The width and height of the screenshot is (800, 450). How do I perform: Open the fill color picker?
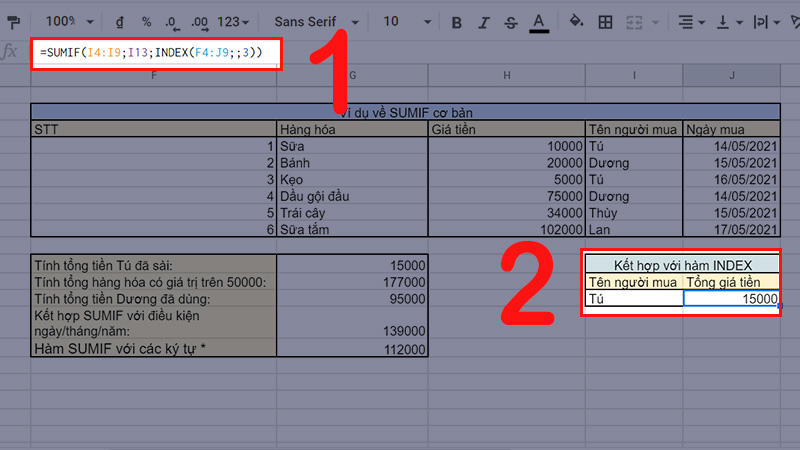576,21
